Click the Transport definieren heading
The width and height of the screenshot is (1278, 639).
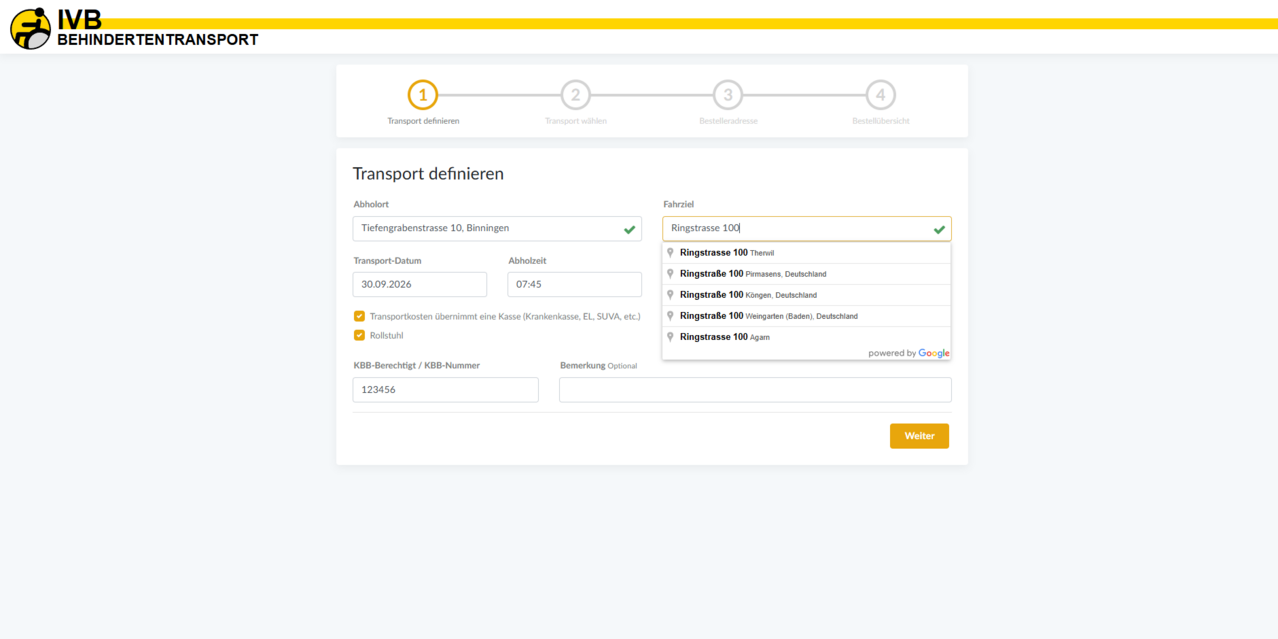(x=428, y=174)
